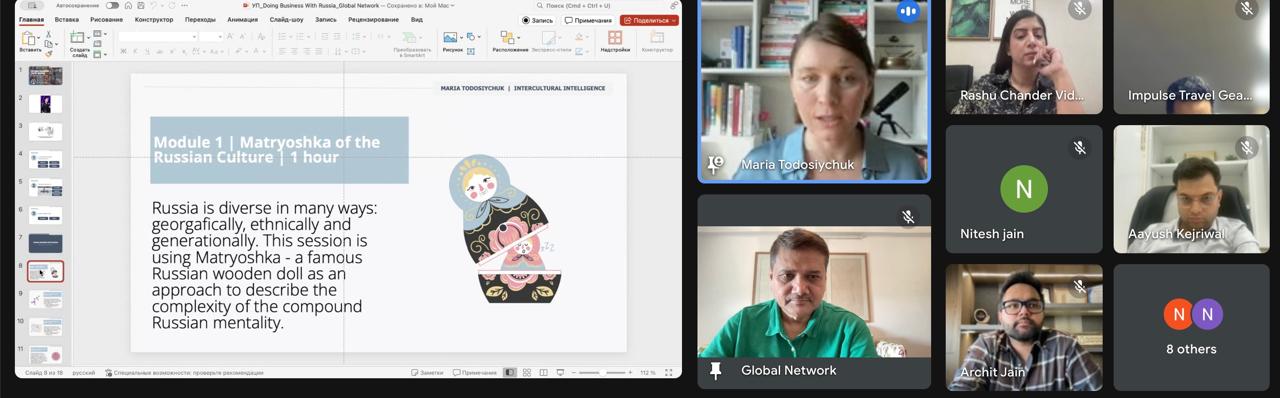This screenshot has height=398, width=1280.
Task: Click the 8 others participants tile
Action: pos(1191,327)
